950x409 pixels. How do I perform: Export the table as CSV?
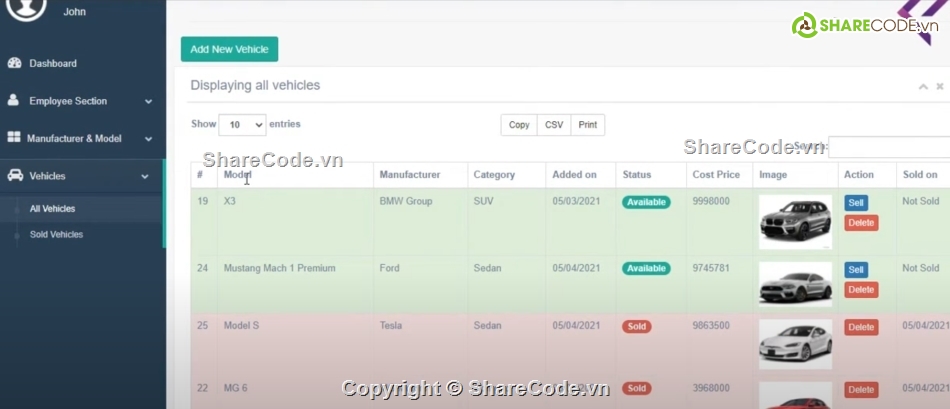554,125
